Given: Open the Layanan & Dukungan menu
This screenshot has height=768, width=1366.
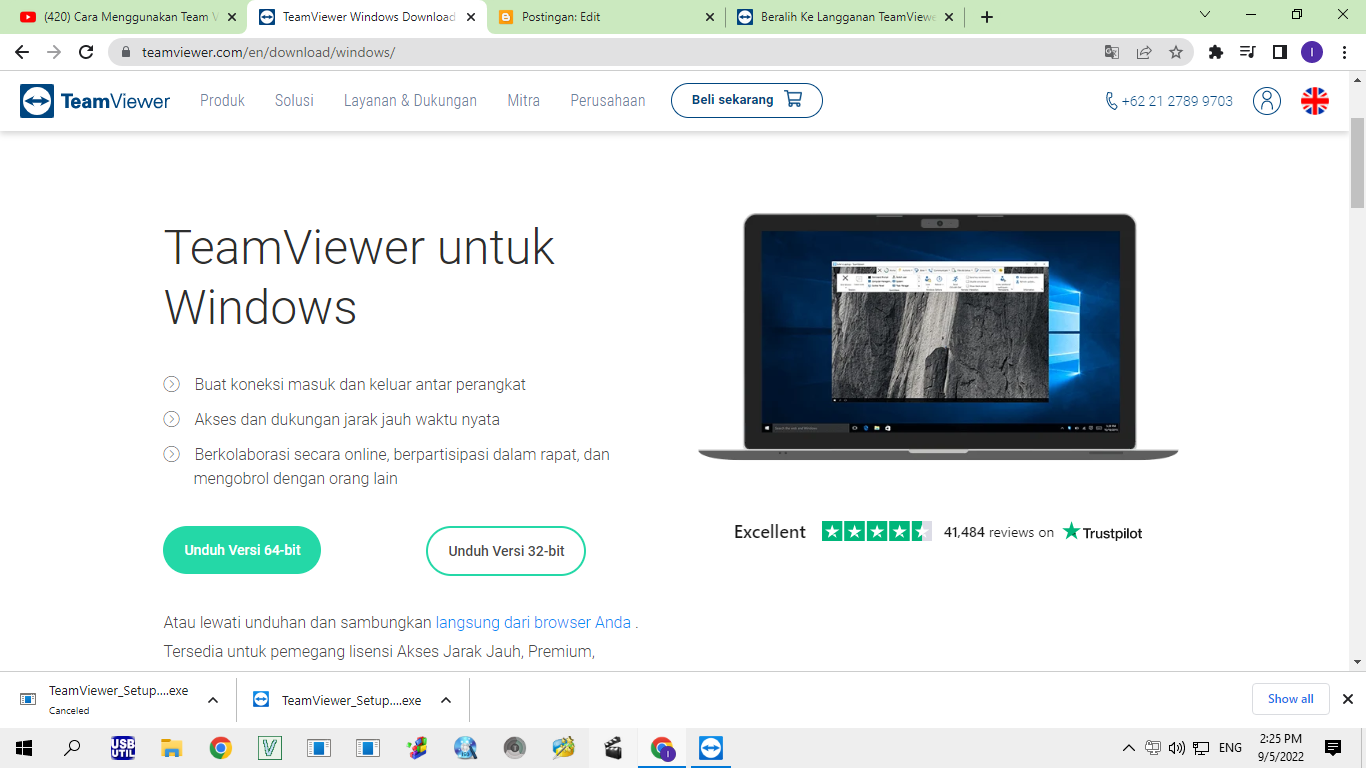Looking at the screenshot, I should coord(410,101).
